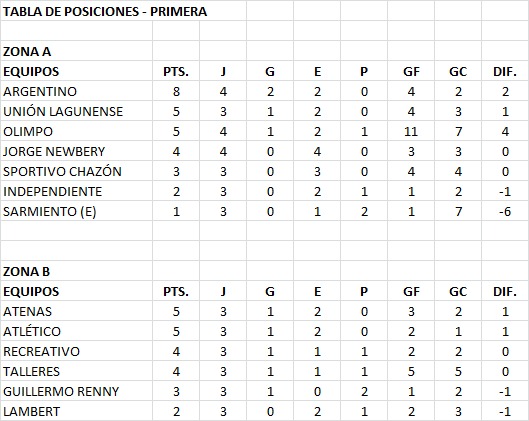Click the GF header in Zona A
The image size is (529, 421).
(411, 71)
